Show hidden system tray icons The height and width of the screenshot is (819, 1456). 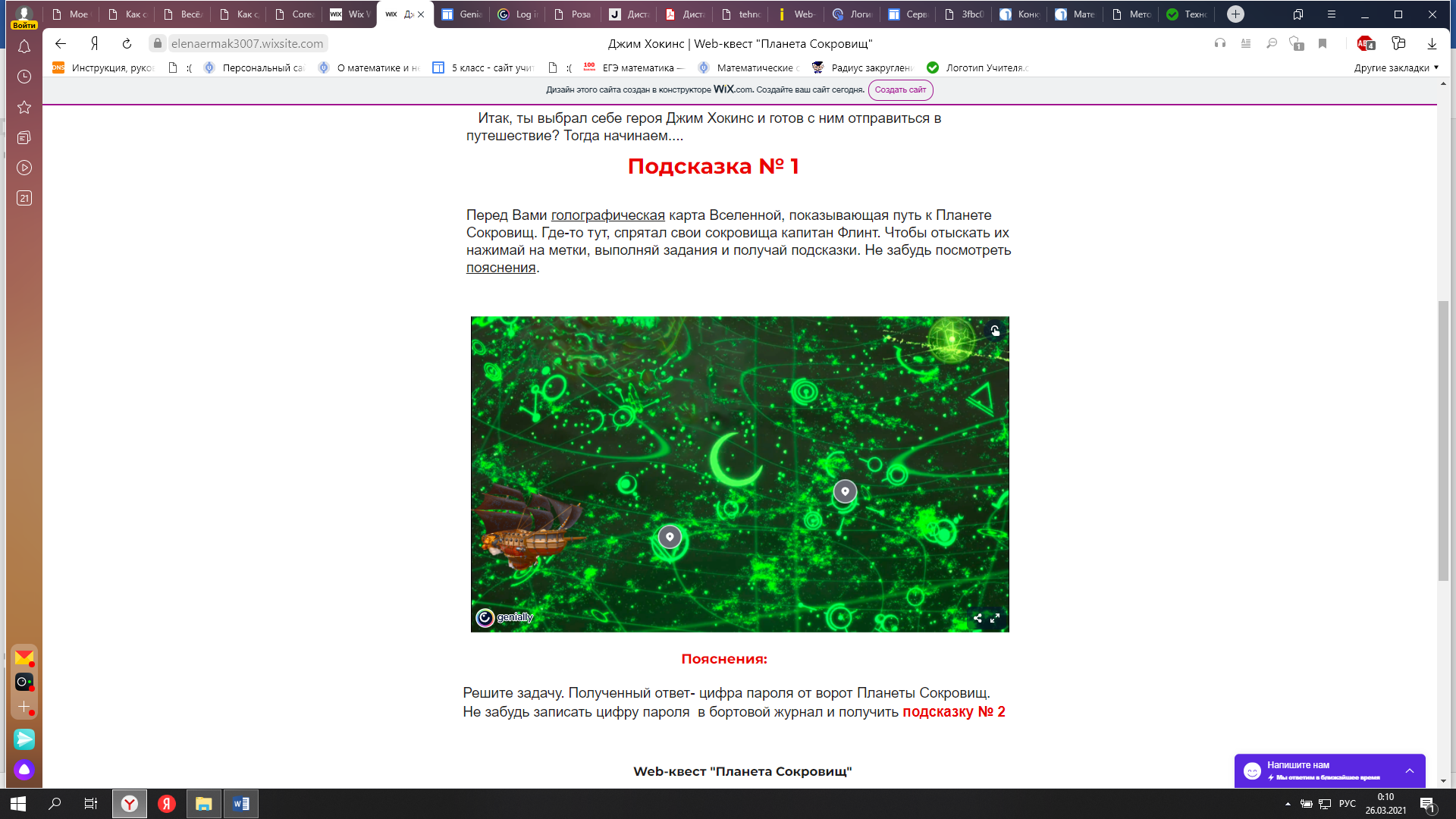[1288, 804]
